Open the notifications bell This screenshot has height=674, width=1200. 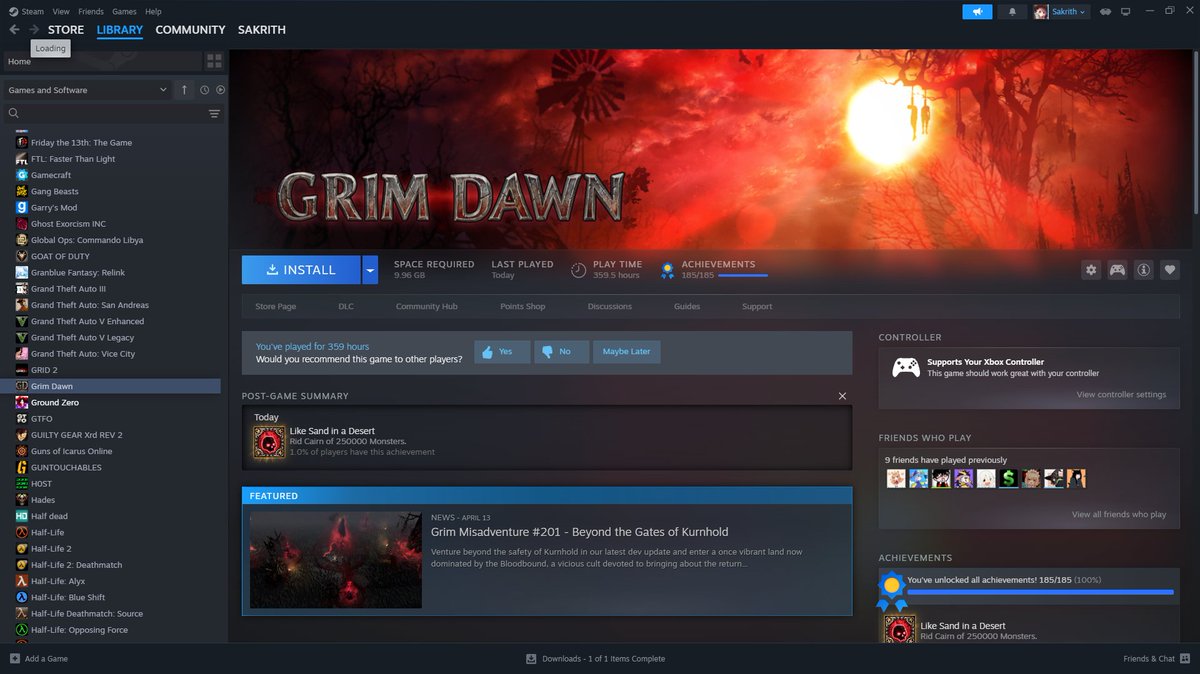[x=1012, y=12]
